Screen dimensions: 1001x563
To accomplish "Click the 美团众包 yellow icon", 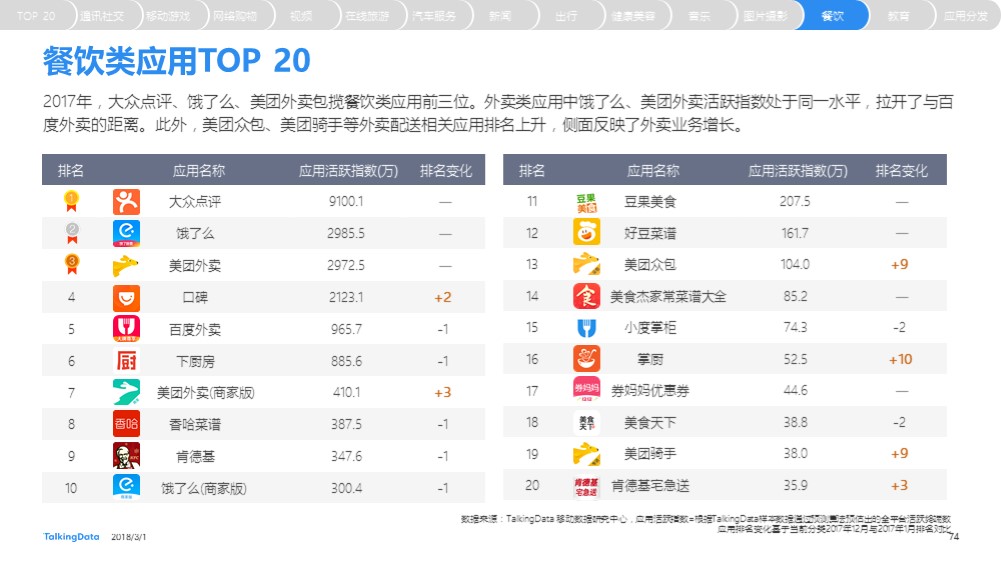I will (x=587, y=264).
